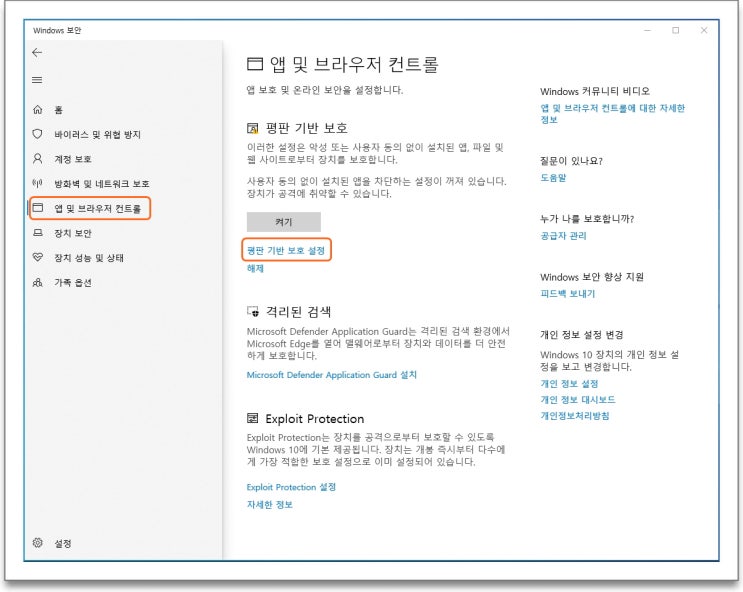Select 장치 보안 in sidebar
Viewport: 743px width, 592px height.
point(72,233)
